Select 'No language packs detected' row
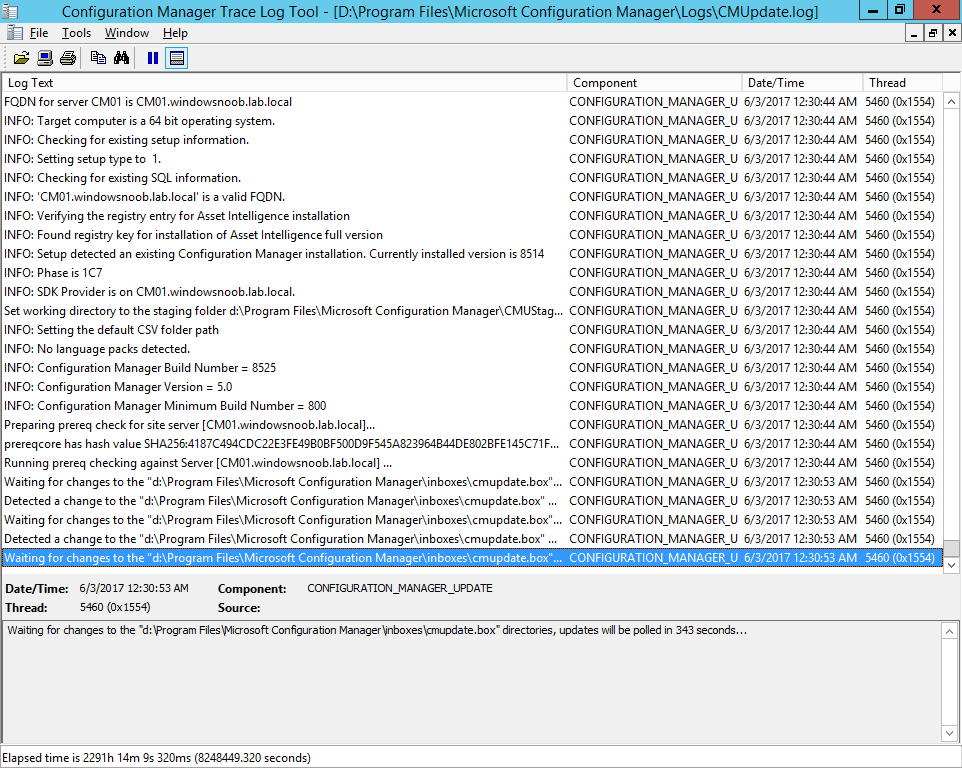Viewport: 962px width, 768px height. 472,349
